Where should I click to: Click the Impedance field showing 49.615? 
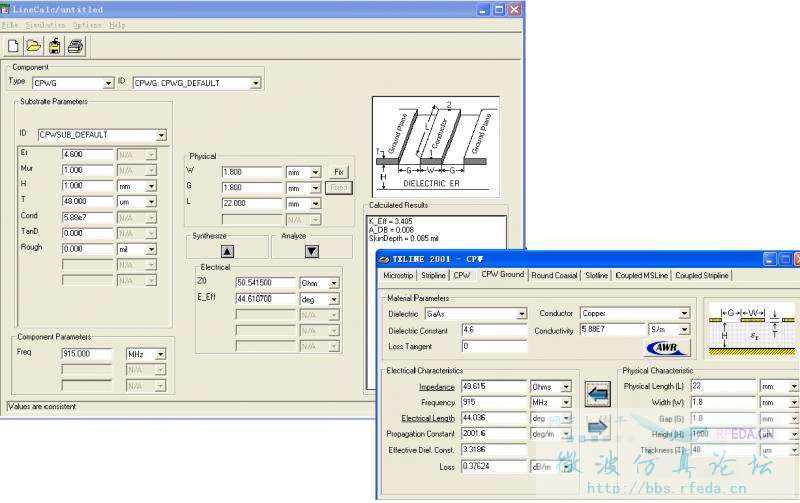pos(494,387)
